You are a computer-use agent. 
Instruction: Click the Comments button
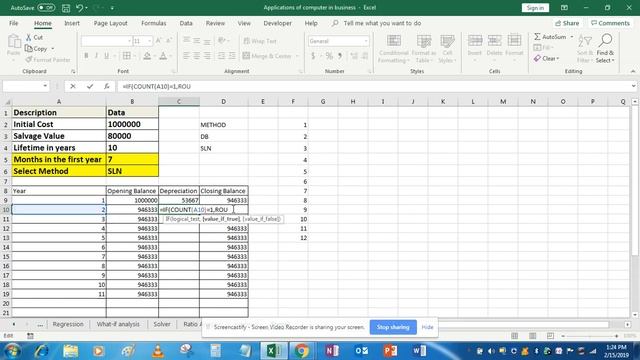(610, 23)
